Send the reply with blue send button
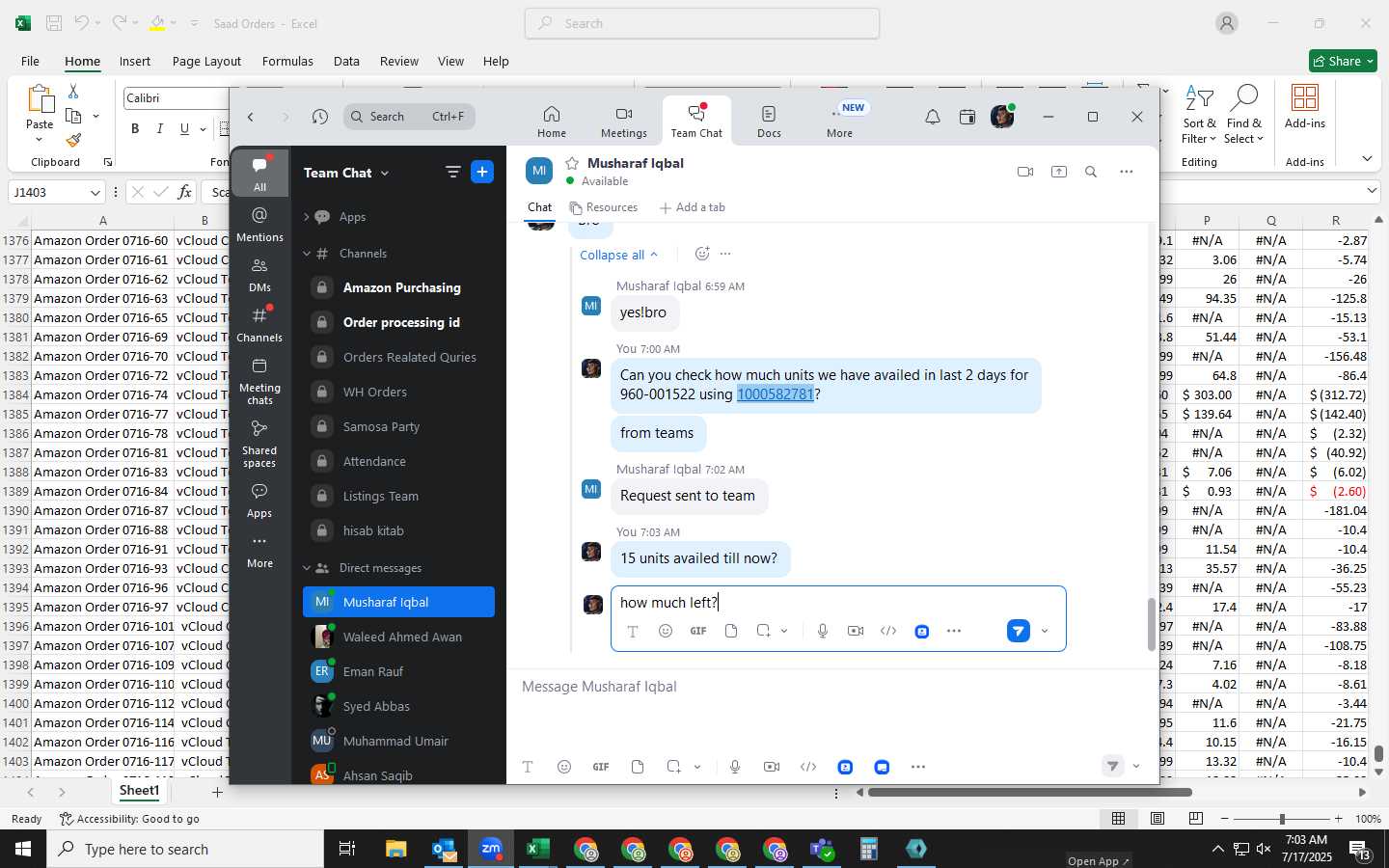1389x868 pixels. (1018, 631)
